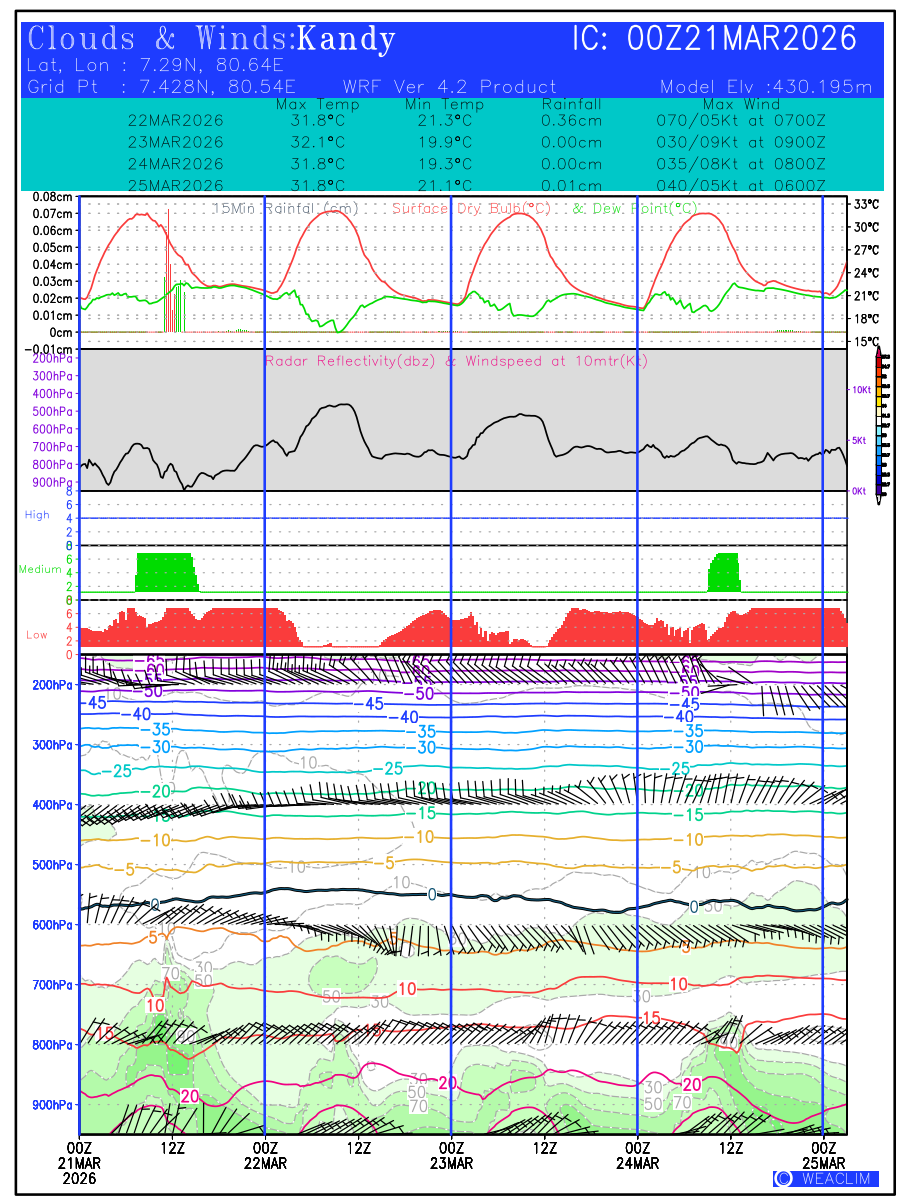Click the WEACLIM copyright logo

point(826,1178)
